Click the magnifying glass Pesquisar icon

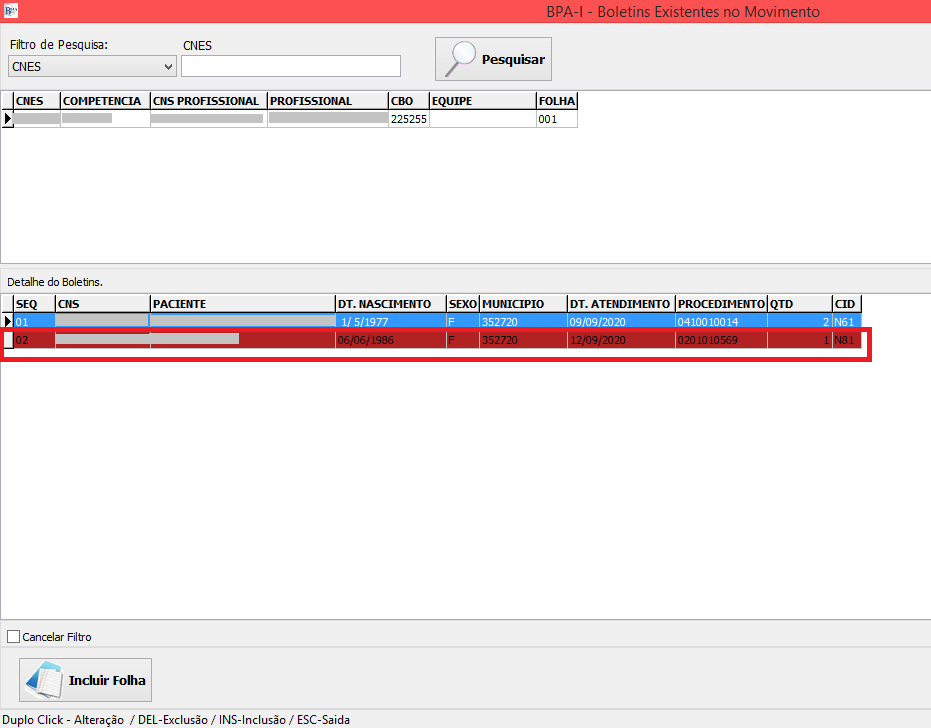(461, 59)
